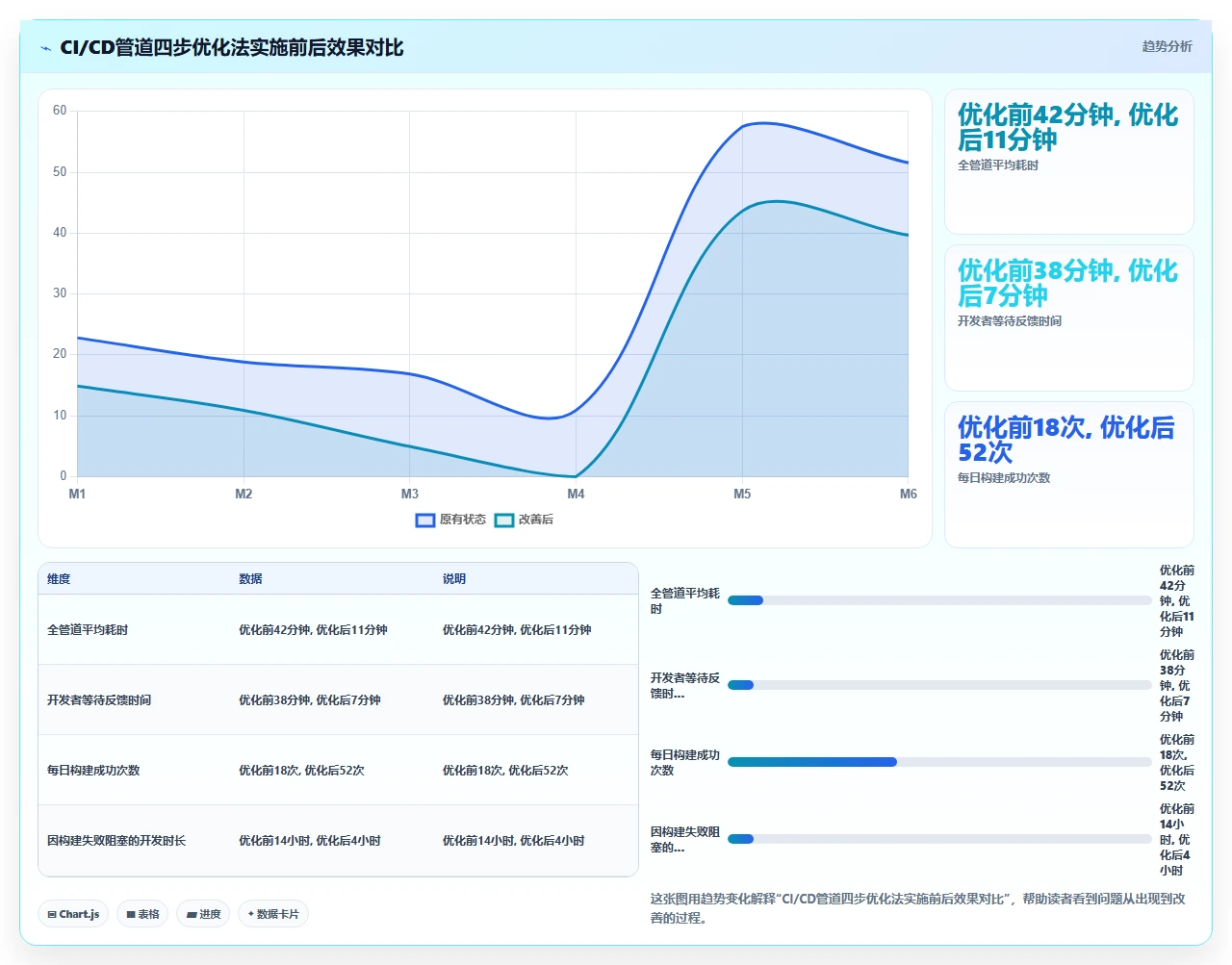Select the 数据卡片 tag chip

(273, 914)
